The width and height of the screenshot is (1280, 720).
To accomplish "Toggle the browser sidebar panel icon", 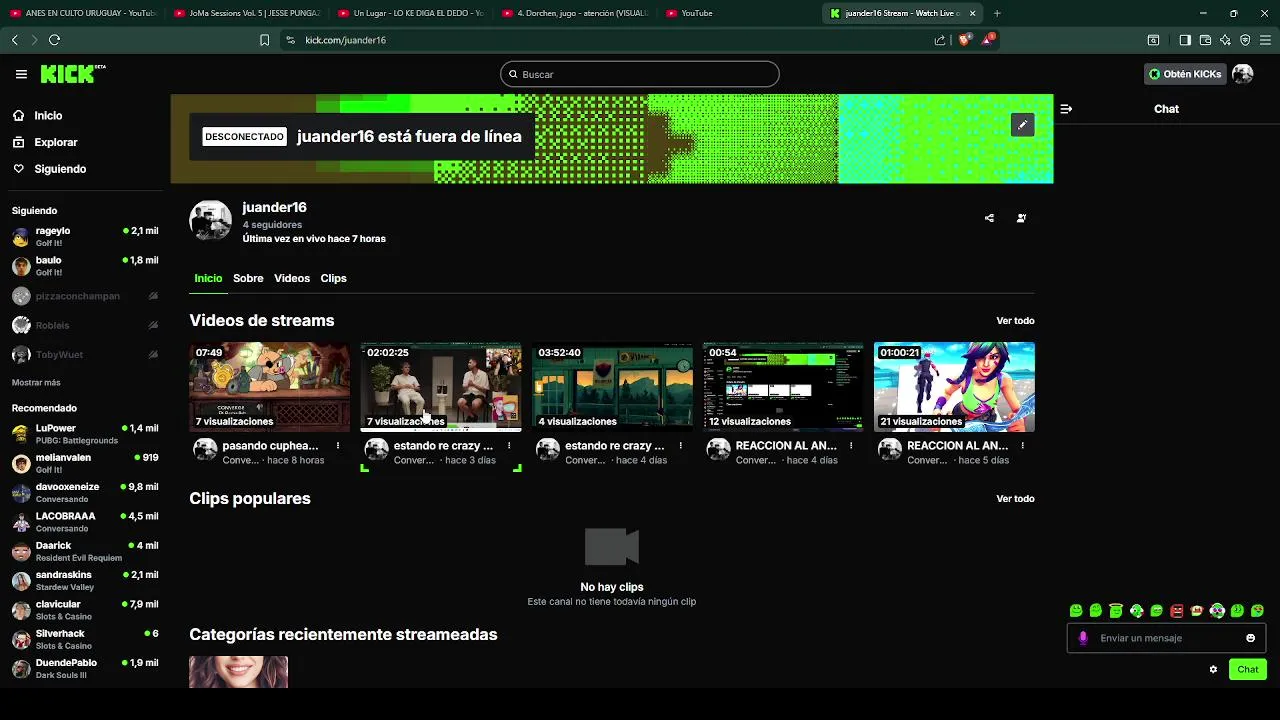I will click(x=1185, y=40).
